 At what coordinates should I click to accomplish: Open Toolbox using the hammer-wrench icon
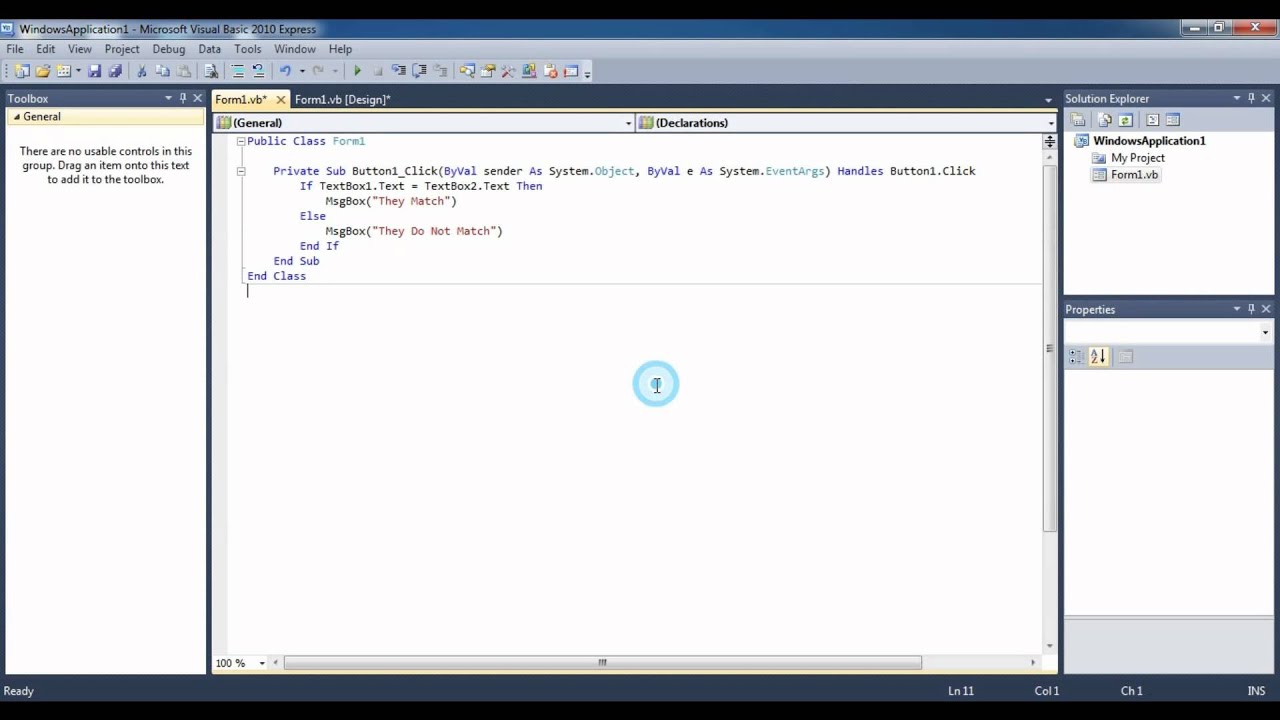point(509,71)
